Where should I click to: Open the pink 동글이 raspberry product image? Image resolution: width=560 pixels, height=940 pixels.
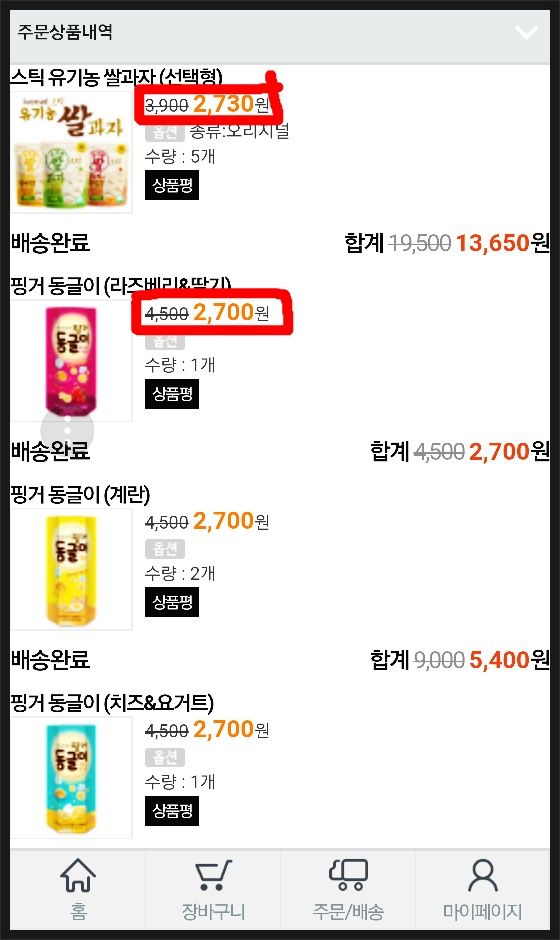point(71,360)
